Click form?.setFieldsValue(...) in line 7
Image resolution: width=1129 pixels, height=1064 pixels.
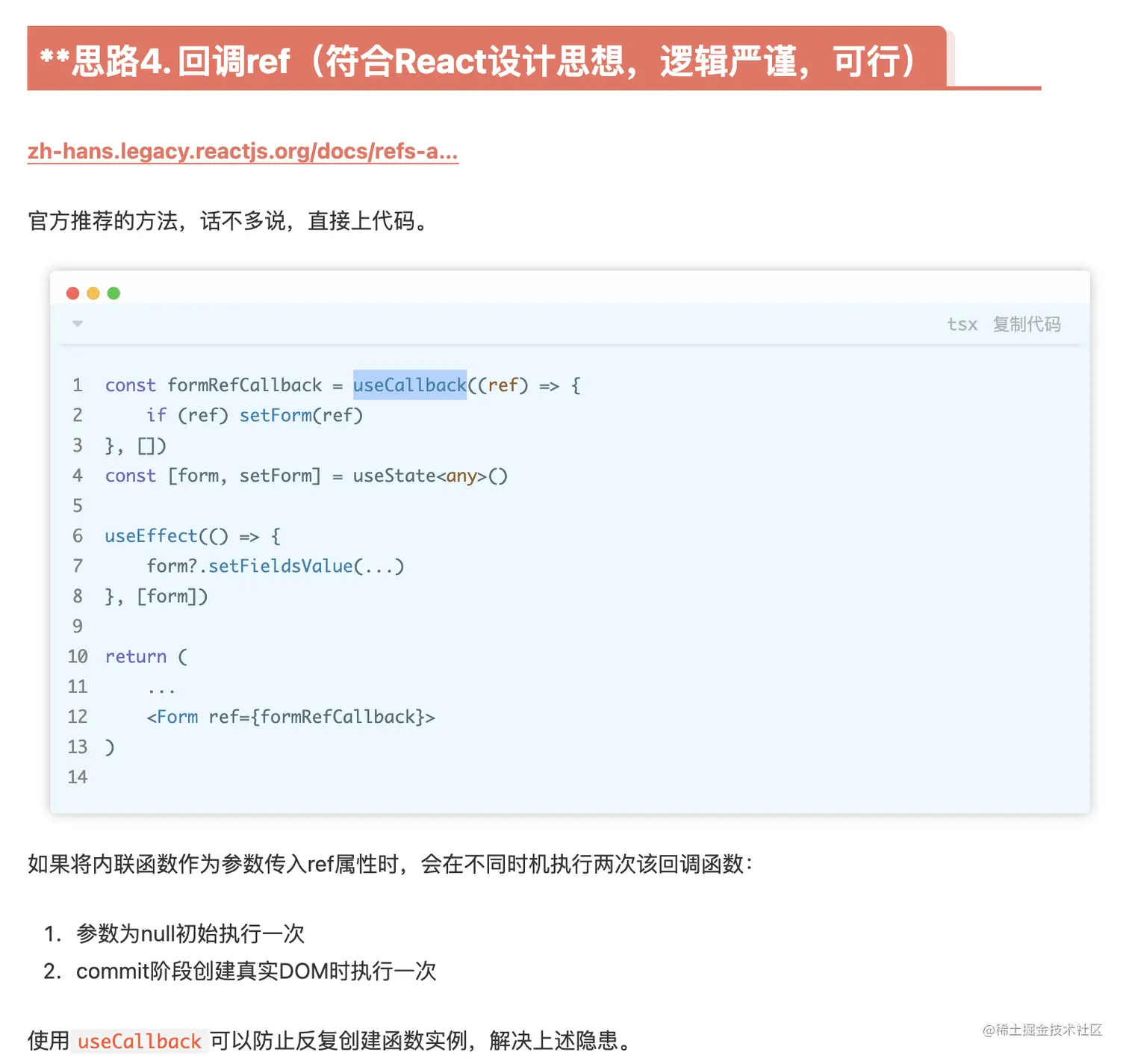point(276,566)
